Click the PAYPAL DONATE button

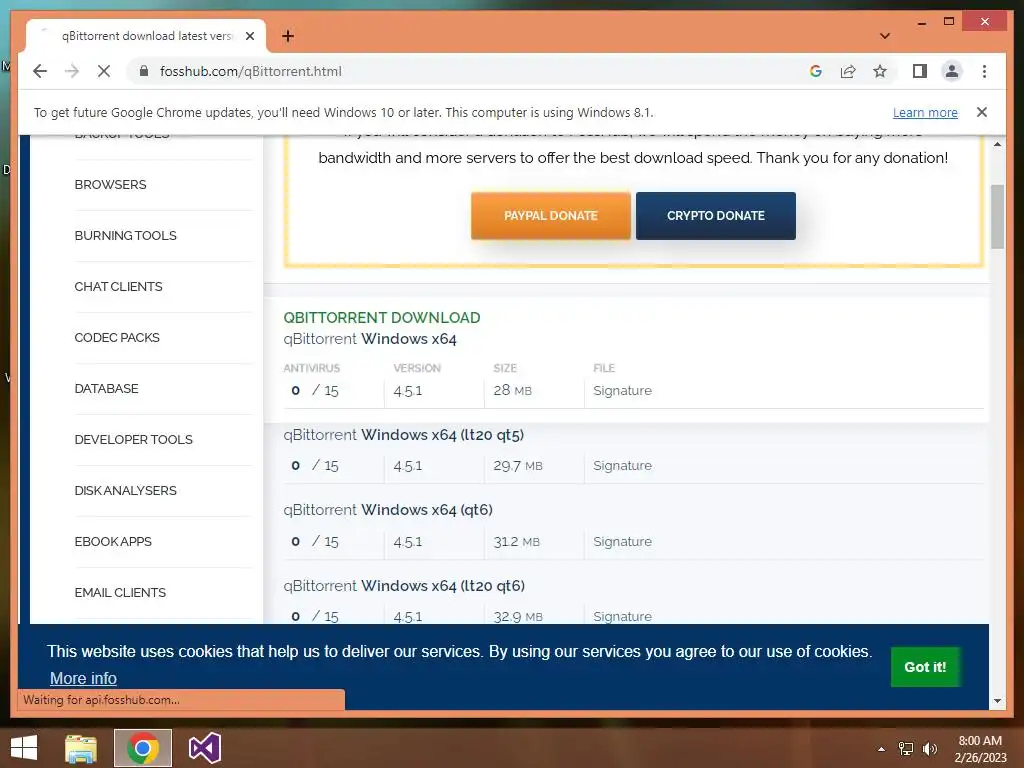click(x=551, y=216)
